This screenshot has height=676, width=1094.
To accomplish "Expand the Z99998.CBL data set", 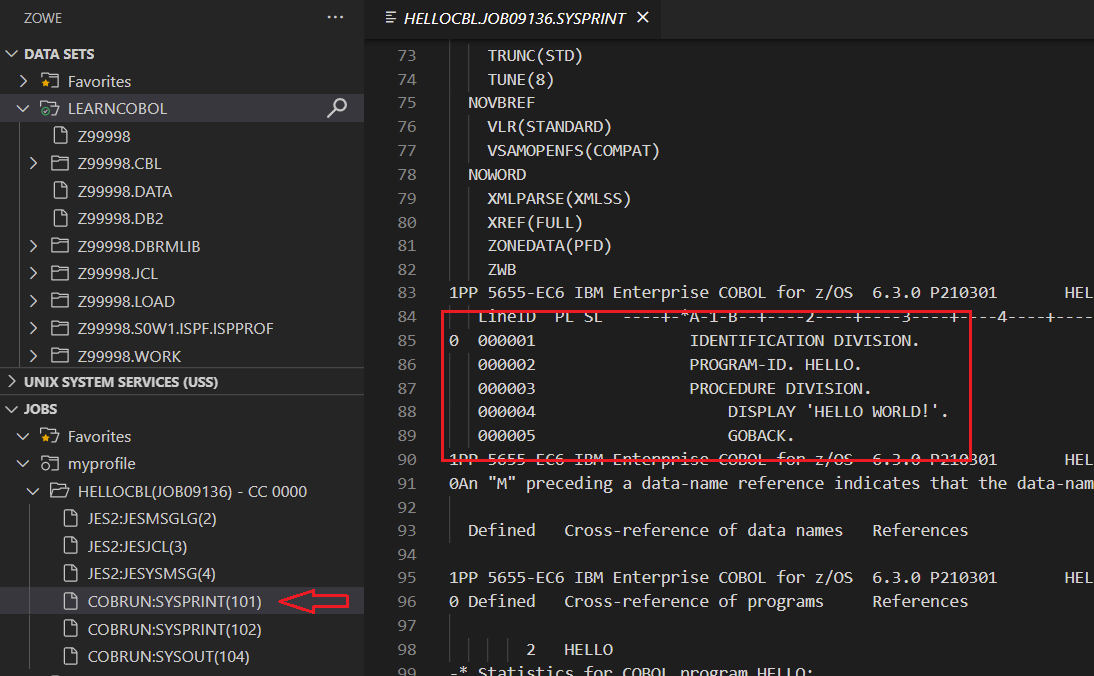I will coord(33,163).
